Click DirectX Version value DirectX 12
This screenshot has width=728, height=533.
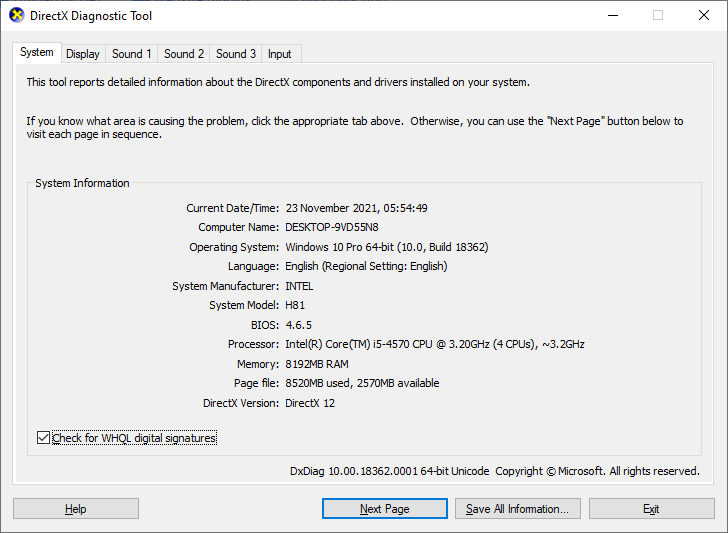310,403
